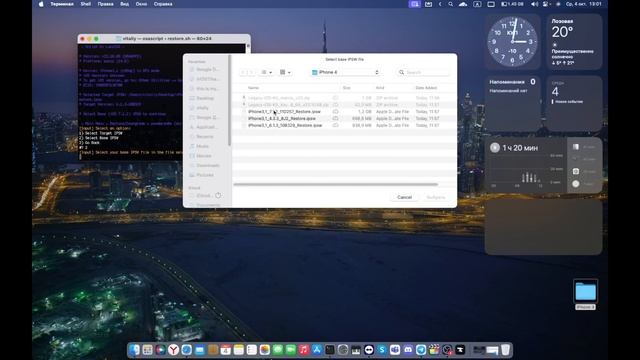The image size is (640, 360).
Task: Open the Справка menu
Action: (x=163, y=4)
